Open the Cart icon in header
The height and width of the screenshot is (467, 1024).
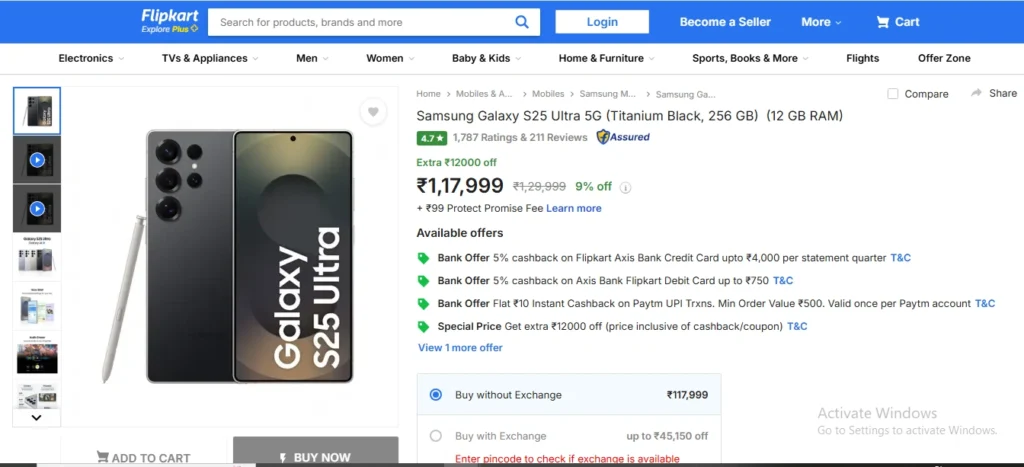point(883,22)
